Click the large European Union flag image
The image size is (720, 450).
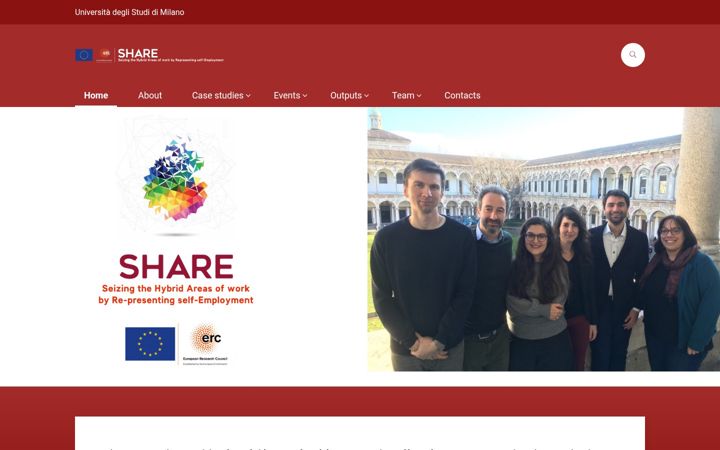click(x=150, y=343)
